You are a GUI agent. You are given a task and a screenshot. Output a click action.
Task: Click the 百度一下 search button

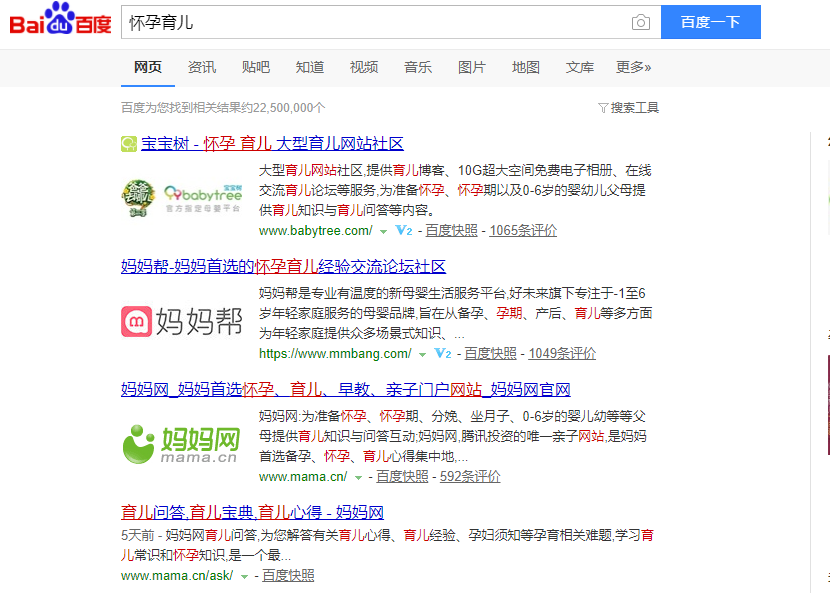tap(710, 22)
